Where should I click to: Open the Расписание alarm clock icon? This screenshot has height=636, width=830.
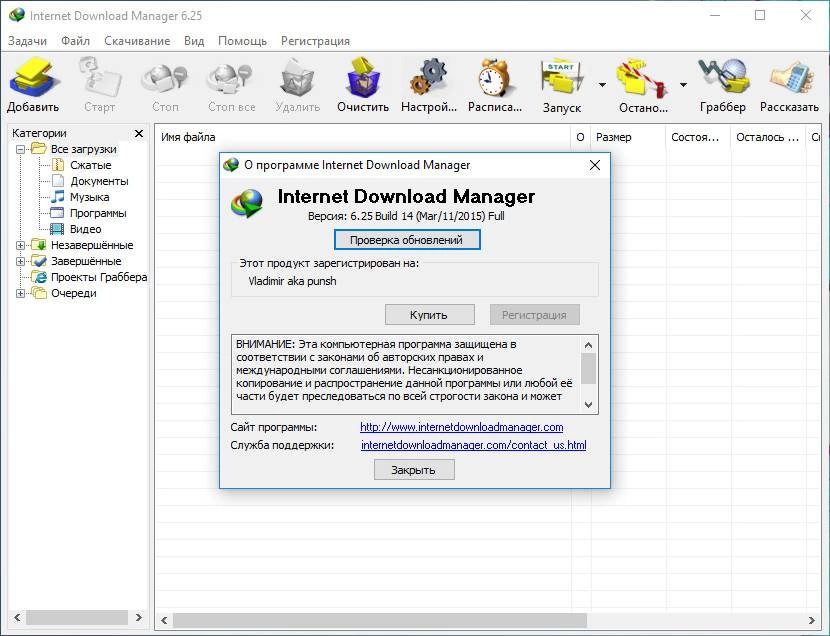pos(494,78)
